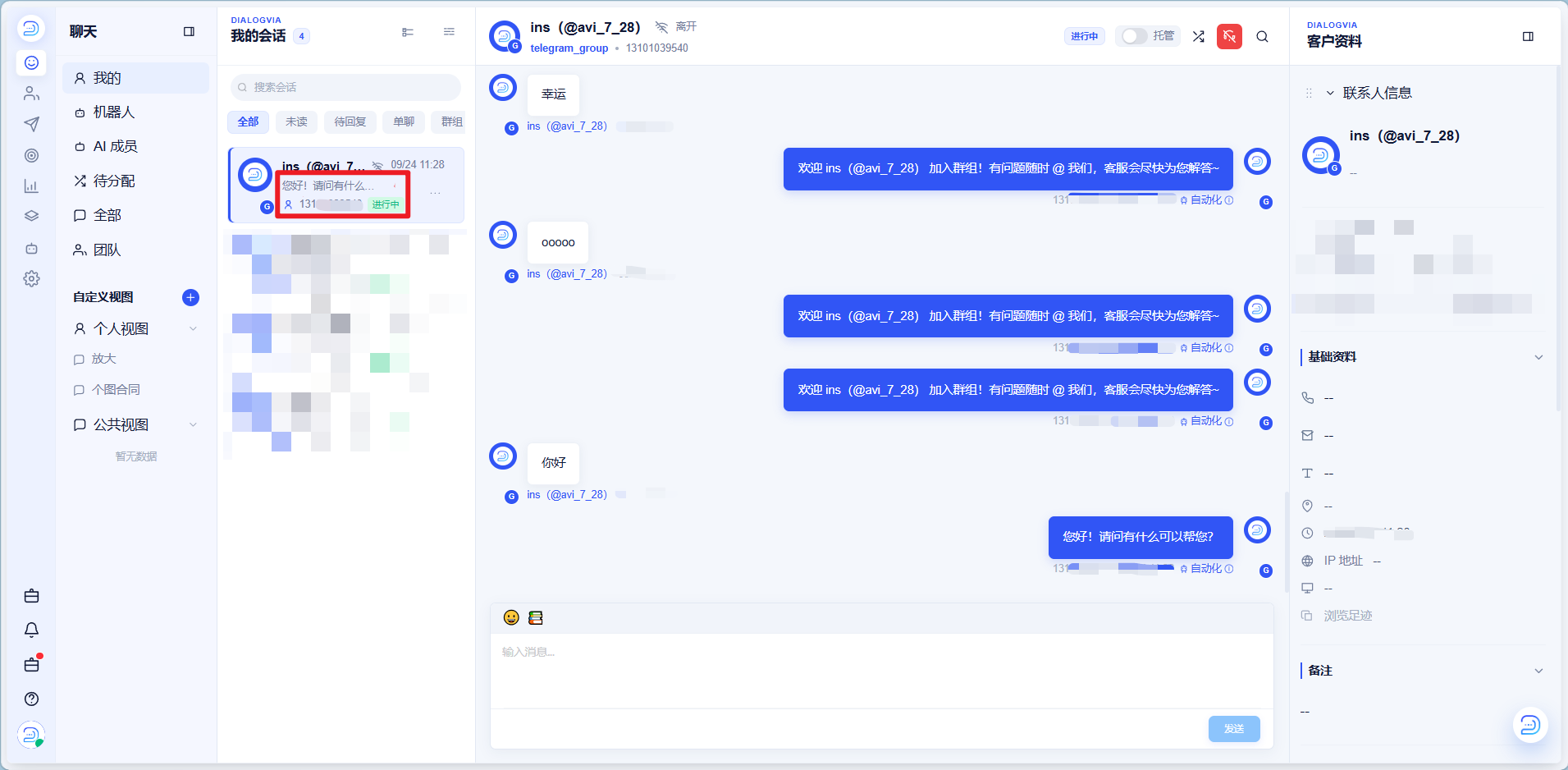Image resolution: width=1568 pixels, height=770 pixels.
Task: Collapse the 备注 section
Action: (x=1538, y=671)
